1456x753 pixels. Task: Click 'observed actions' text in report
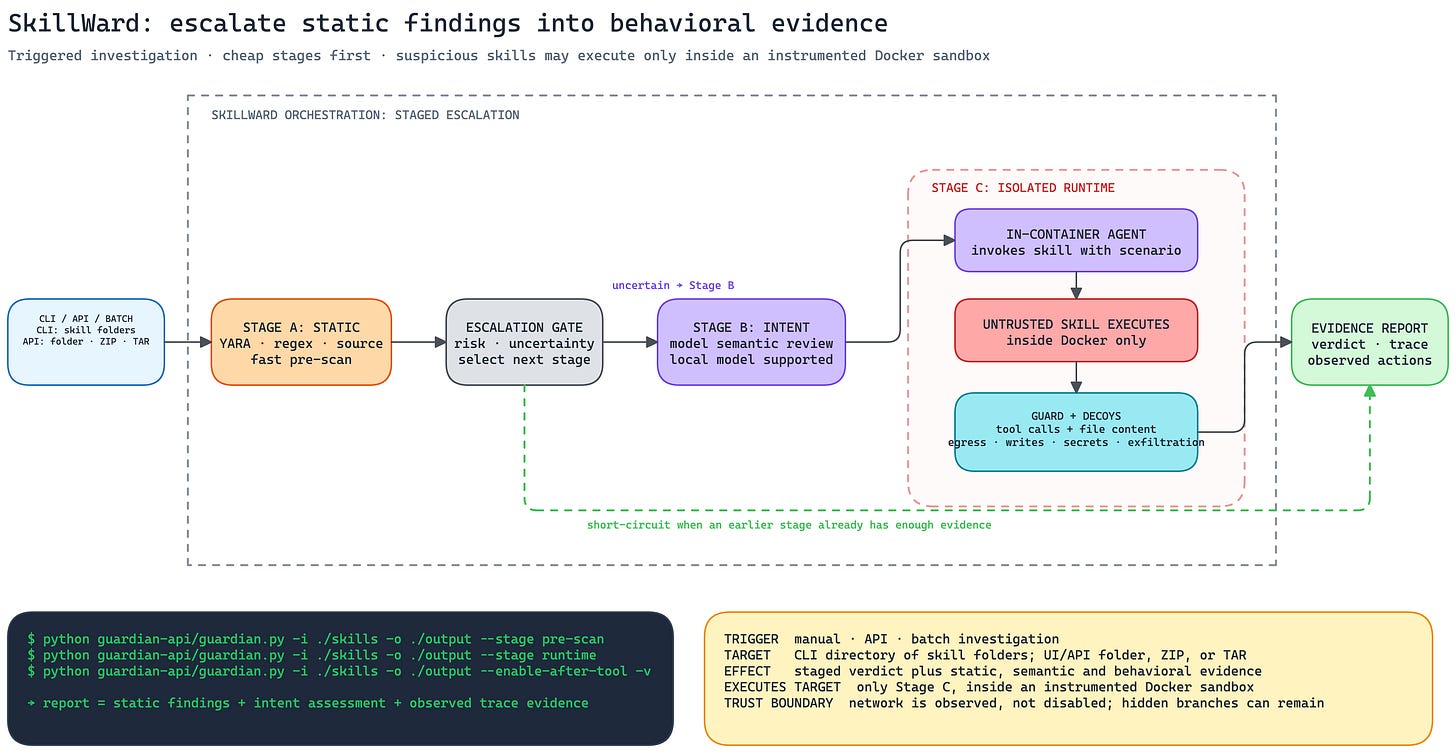[x=1370, y=360]
